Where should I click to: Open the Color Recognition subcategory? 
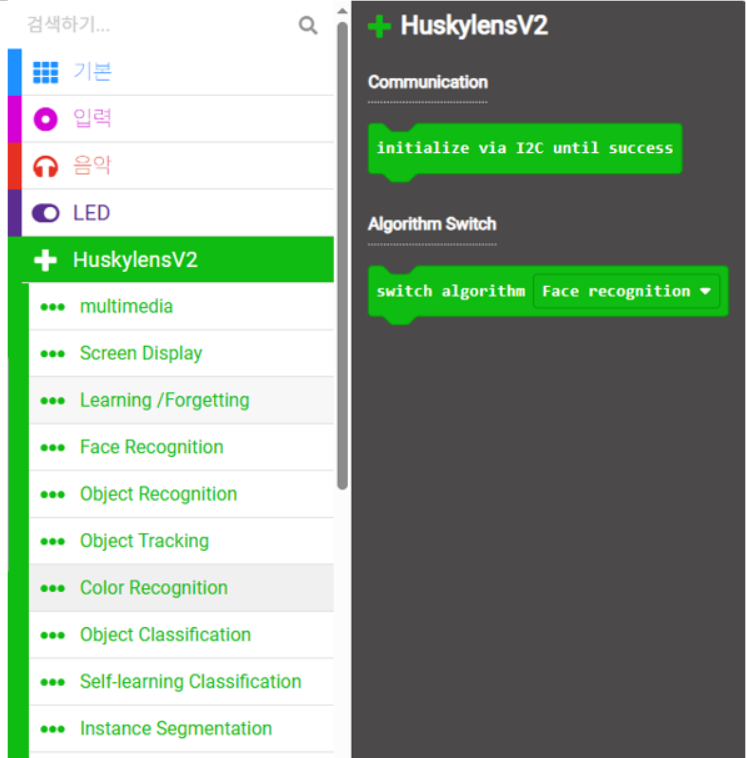(181, 588)
